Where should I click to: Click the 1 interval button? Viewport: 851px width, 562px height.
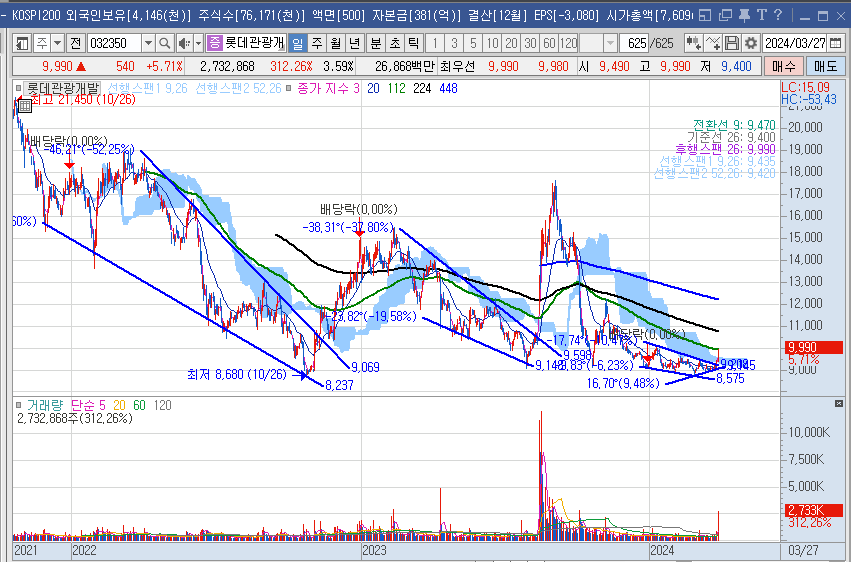[435, 43]
